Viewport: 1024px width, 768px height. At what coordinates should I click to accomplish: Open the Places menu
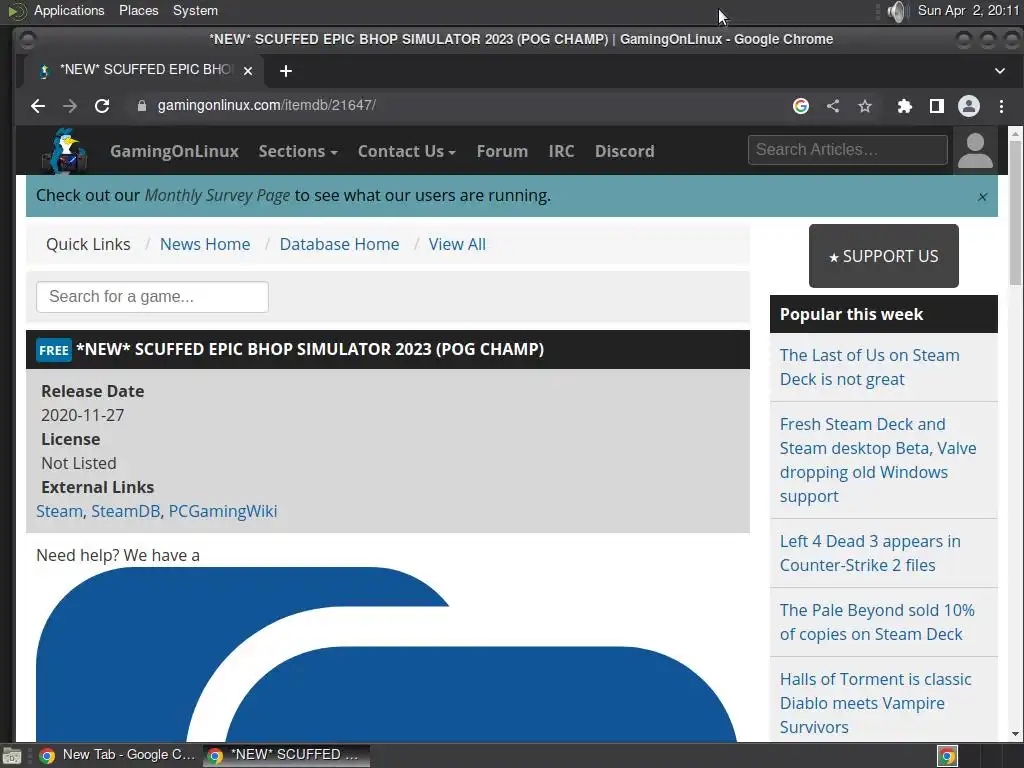138,10
